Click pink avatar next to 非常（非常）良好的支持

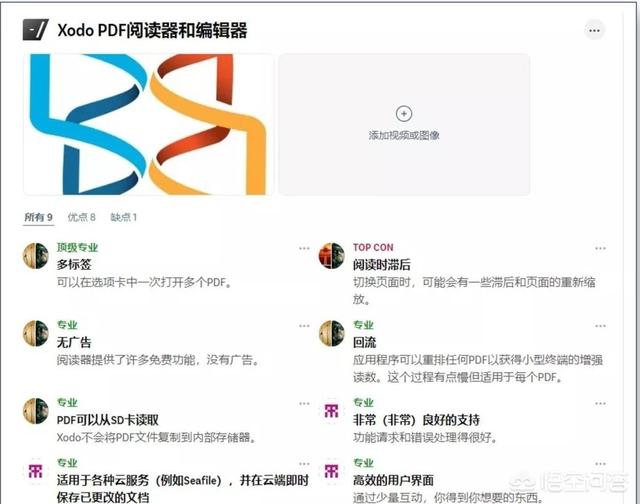(331, 411)
